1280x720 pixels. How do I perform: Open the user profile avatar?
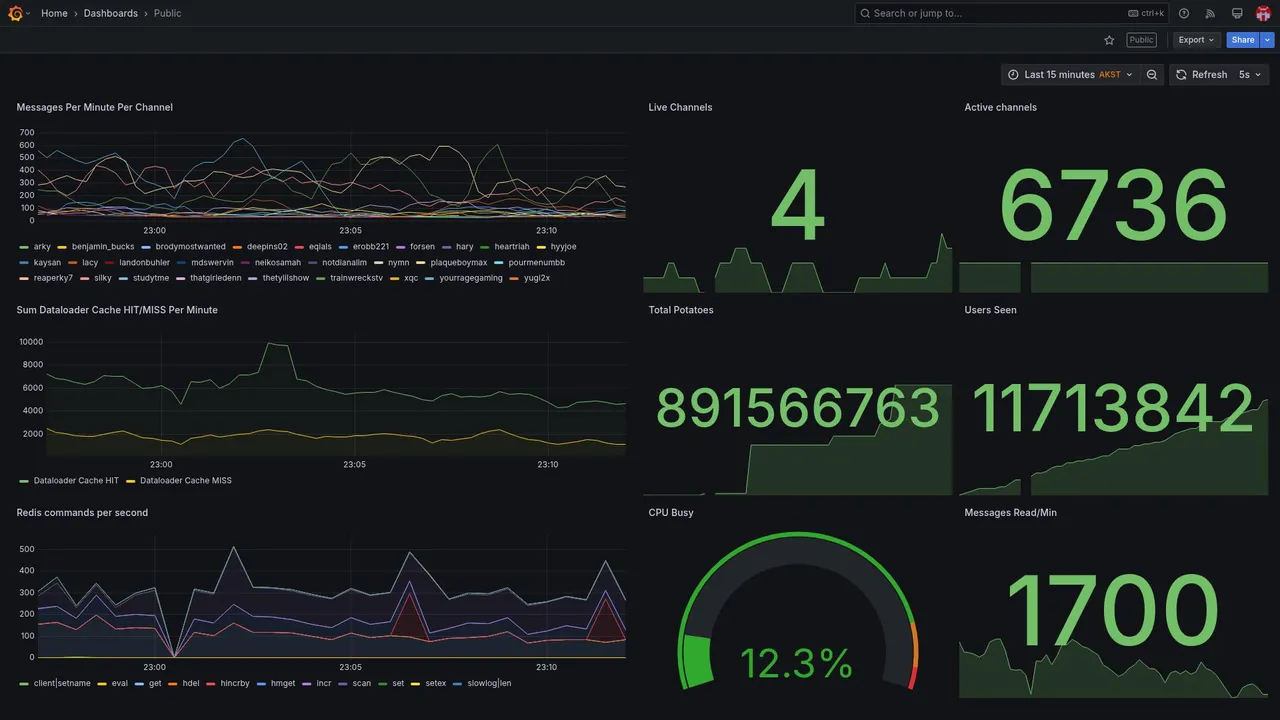pyautogui.click(x=1263, y=13)
